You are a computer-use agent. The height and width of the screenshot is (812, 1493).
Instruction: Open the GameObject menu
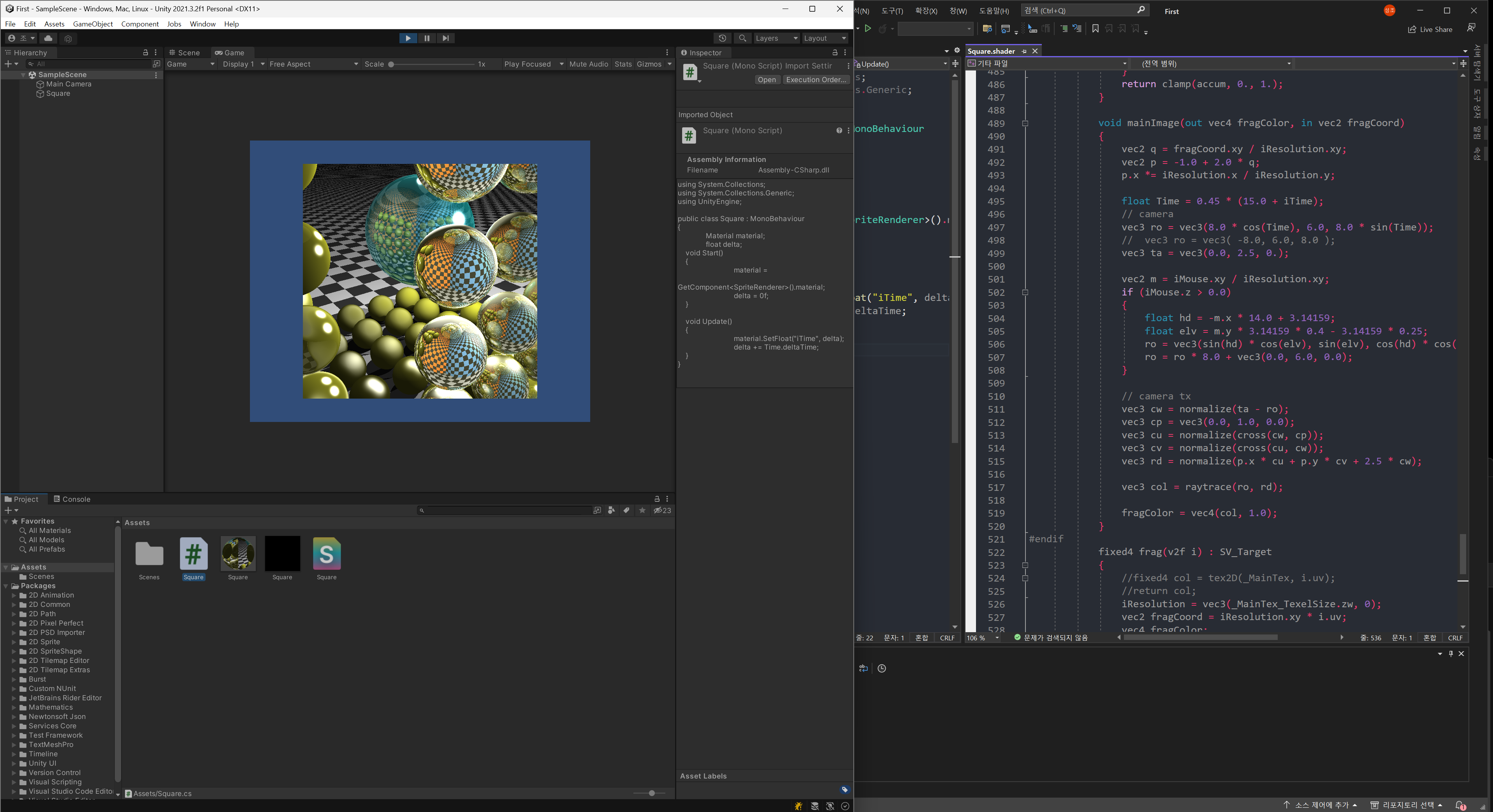tap(93, 24)
